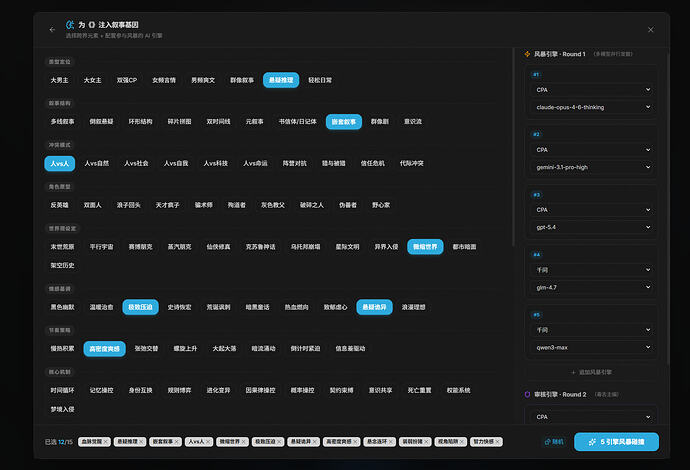690x470 pixels.
Task: Enable the 书信体/日记体 structure tag
Action: [297, 121]
